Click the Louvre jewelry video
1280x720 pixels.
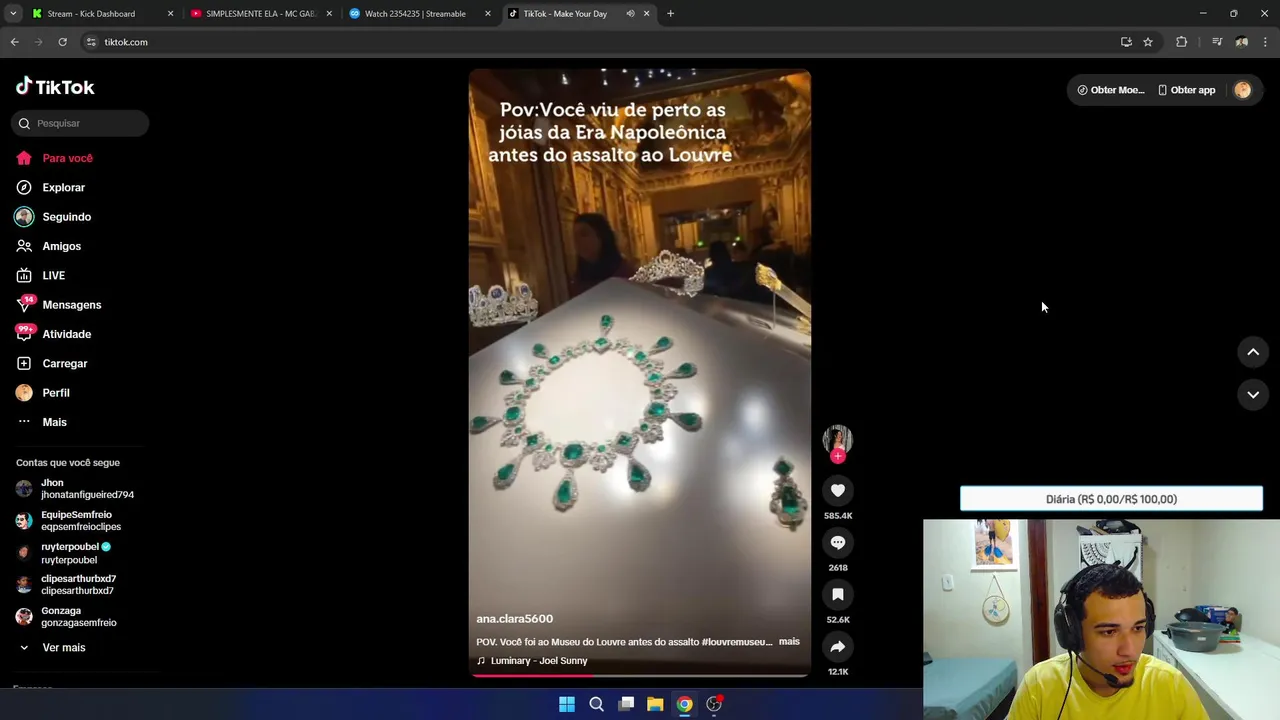[x=640, y=373]
